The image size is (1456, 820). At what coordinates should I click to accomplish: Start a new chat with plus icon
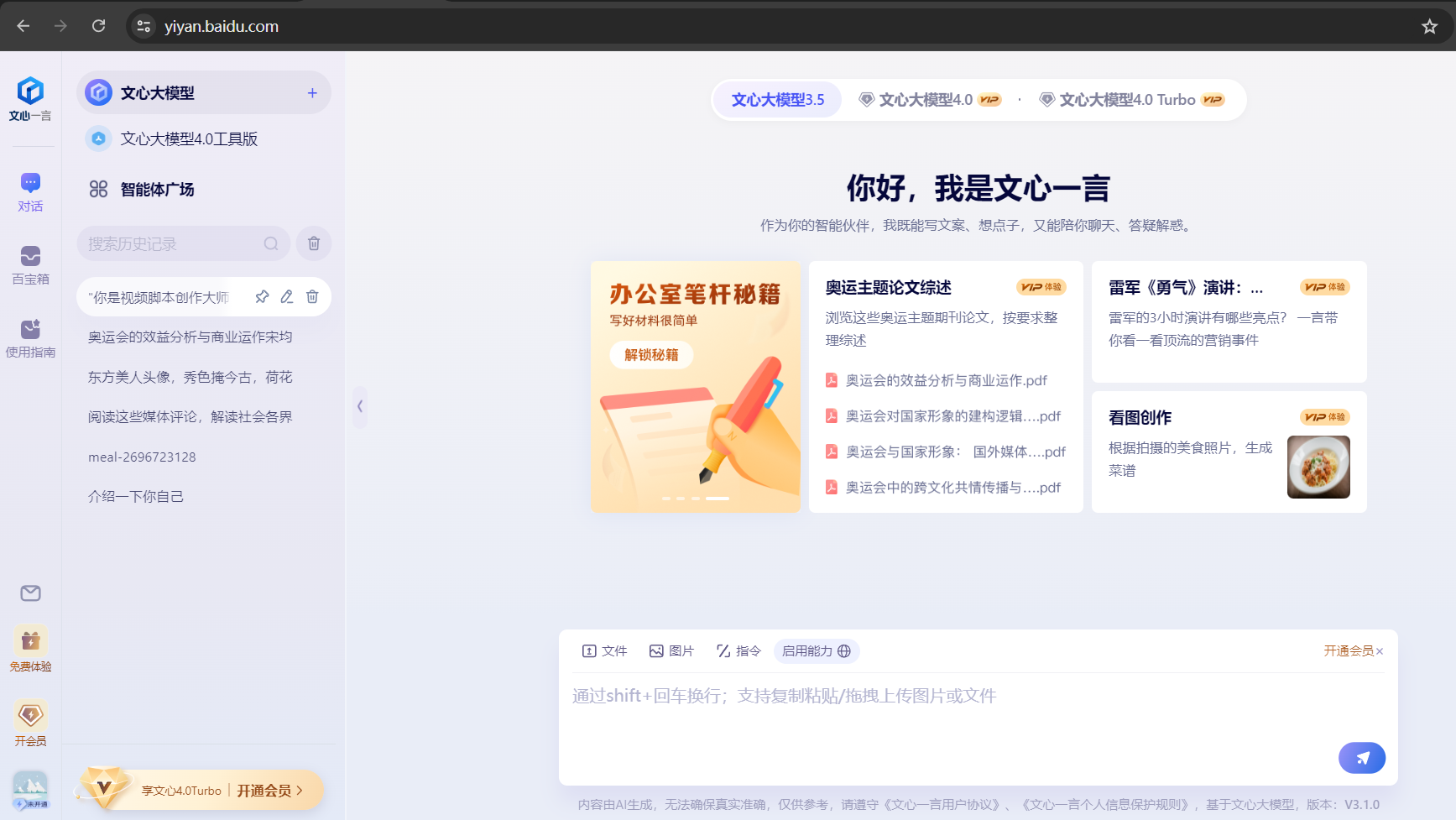(x=312, y=93)
